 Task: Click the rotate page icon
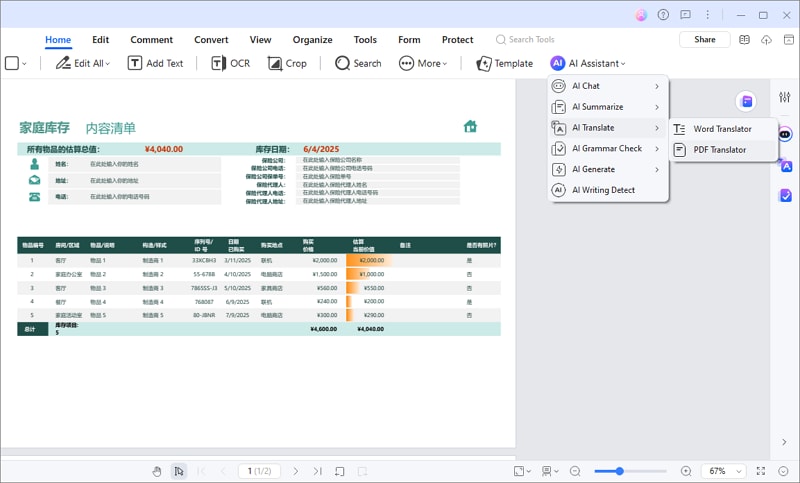pyautogui.click(x=340, y=471)
